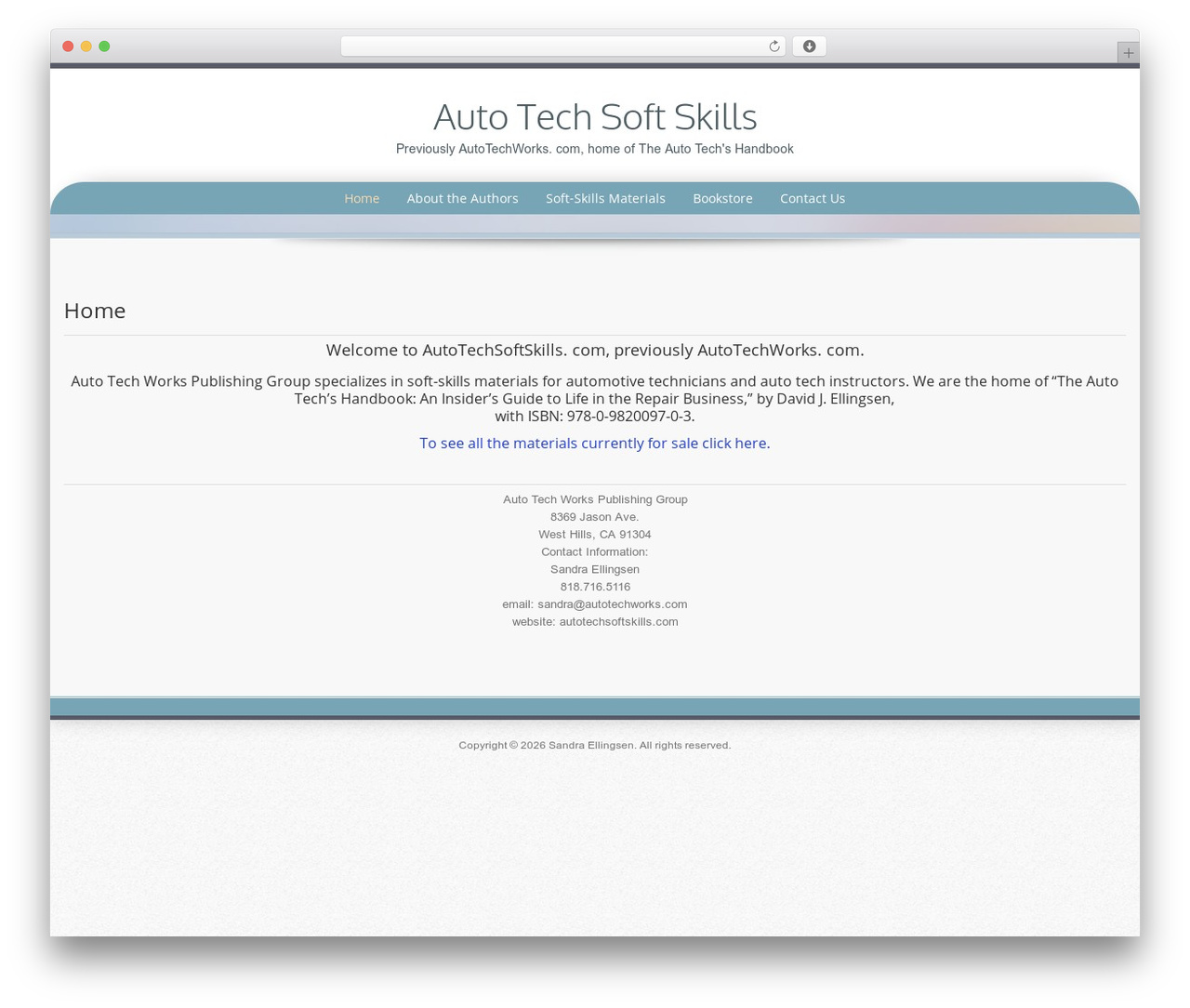1190x1008 pixels.
Task: Open the browser downloads button
Action: [809, 46]
